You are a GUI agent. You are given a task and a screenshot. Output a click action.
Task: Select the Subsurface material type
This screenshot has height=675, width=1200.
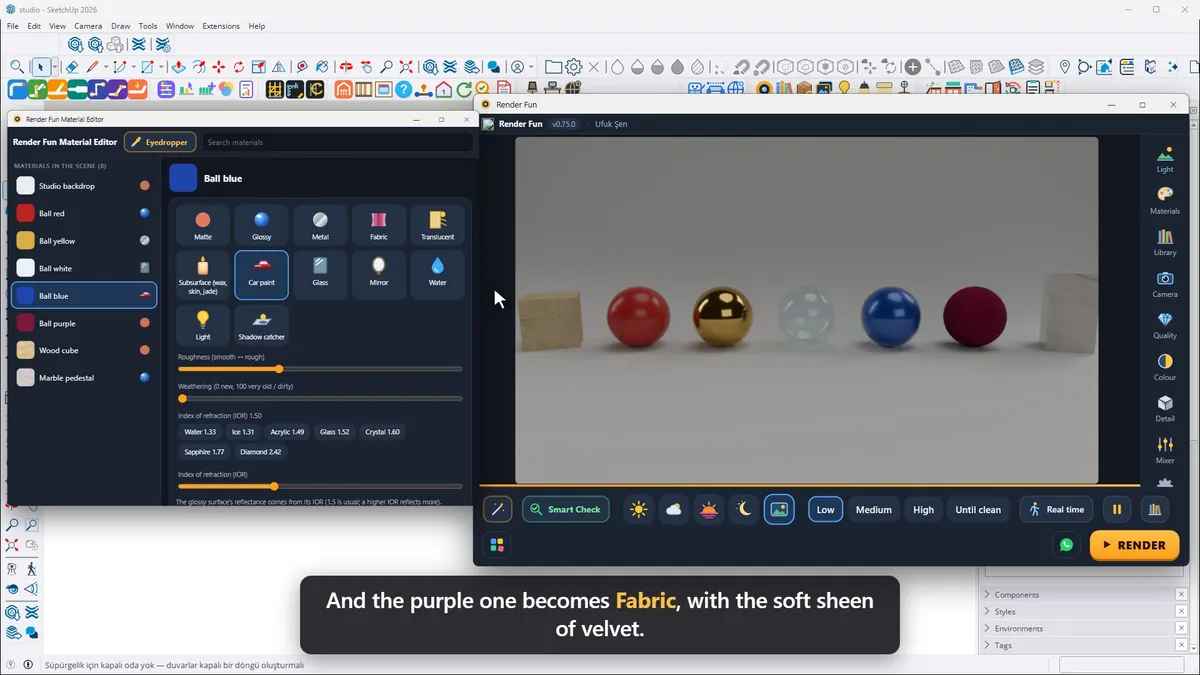(x=203, y=275)
